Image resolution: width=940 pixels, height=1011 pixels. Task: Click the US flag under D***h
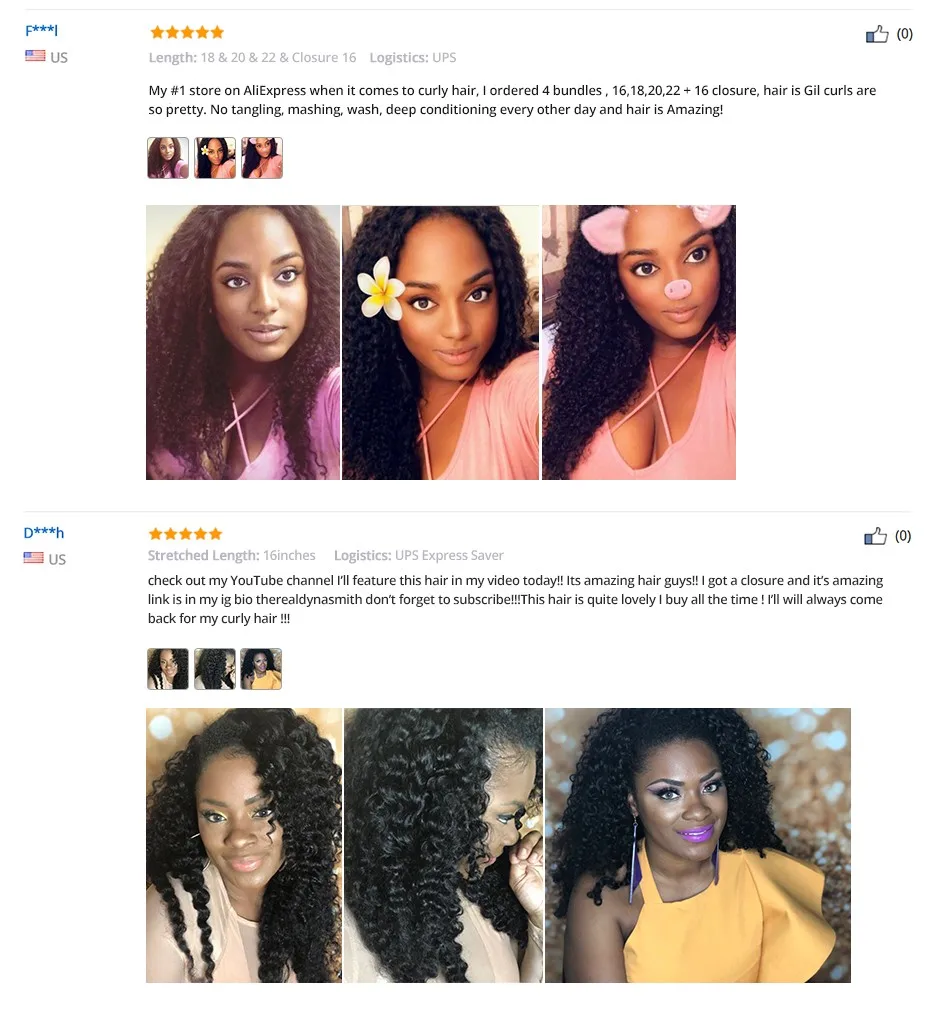[x=34, y=558]
